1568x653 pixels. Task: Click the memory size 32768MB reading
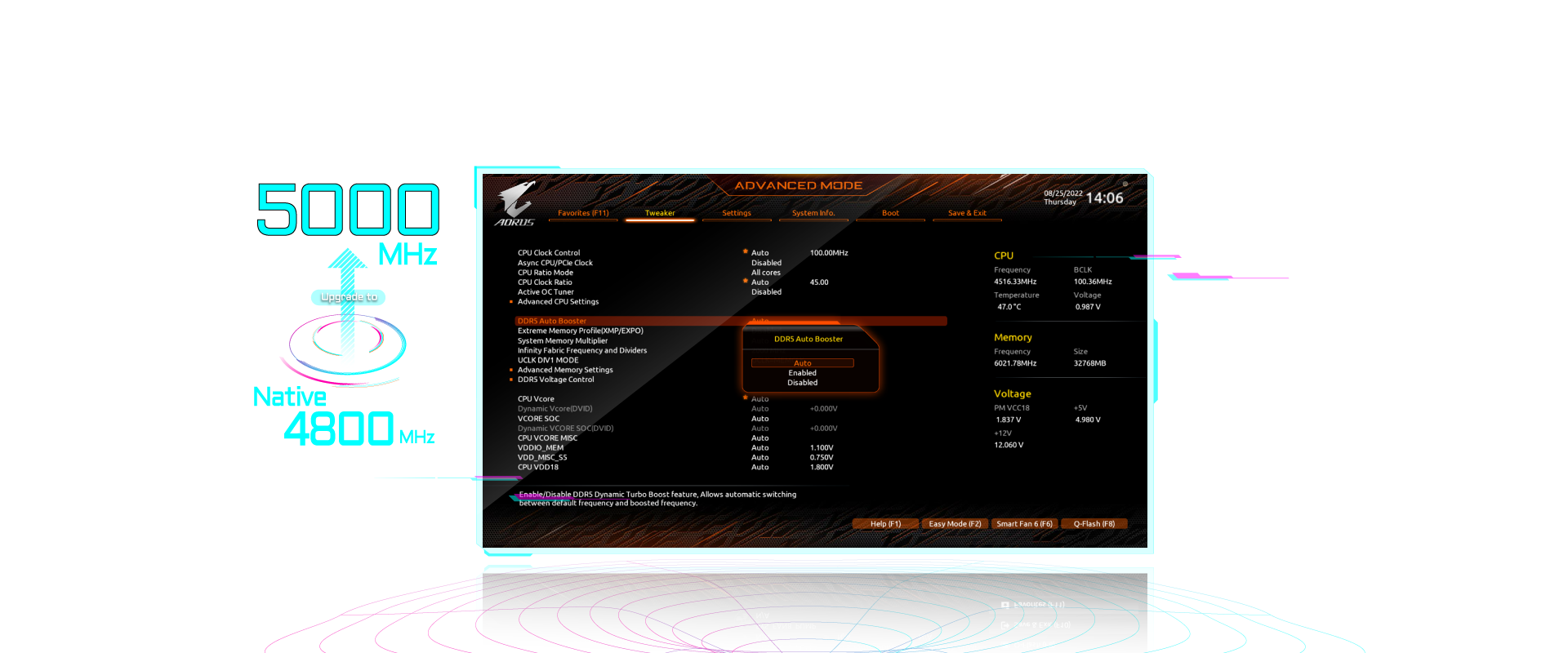[1090, 363]
